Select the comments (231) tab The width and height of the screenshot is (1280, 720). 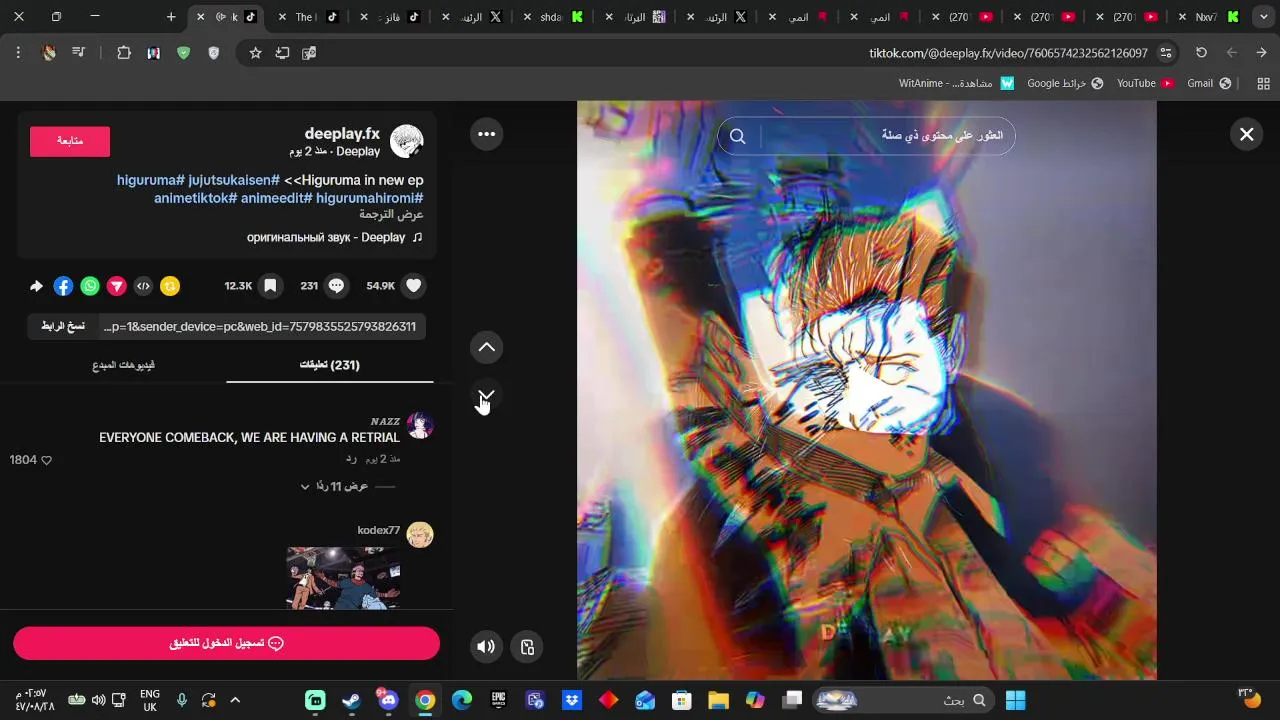pyautogui.click(x=330, y=365)
